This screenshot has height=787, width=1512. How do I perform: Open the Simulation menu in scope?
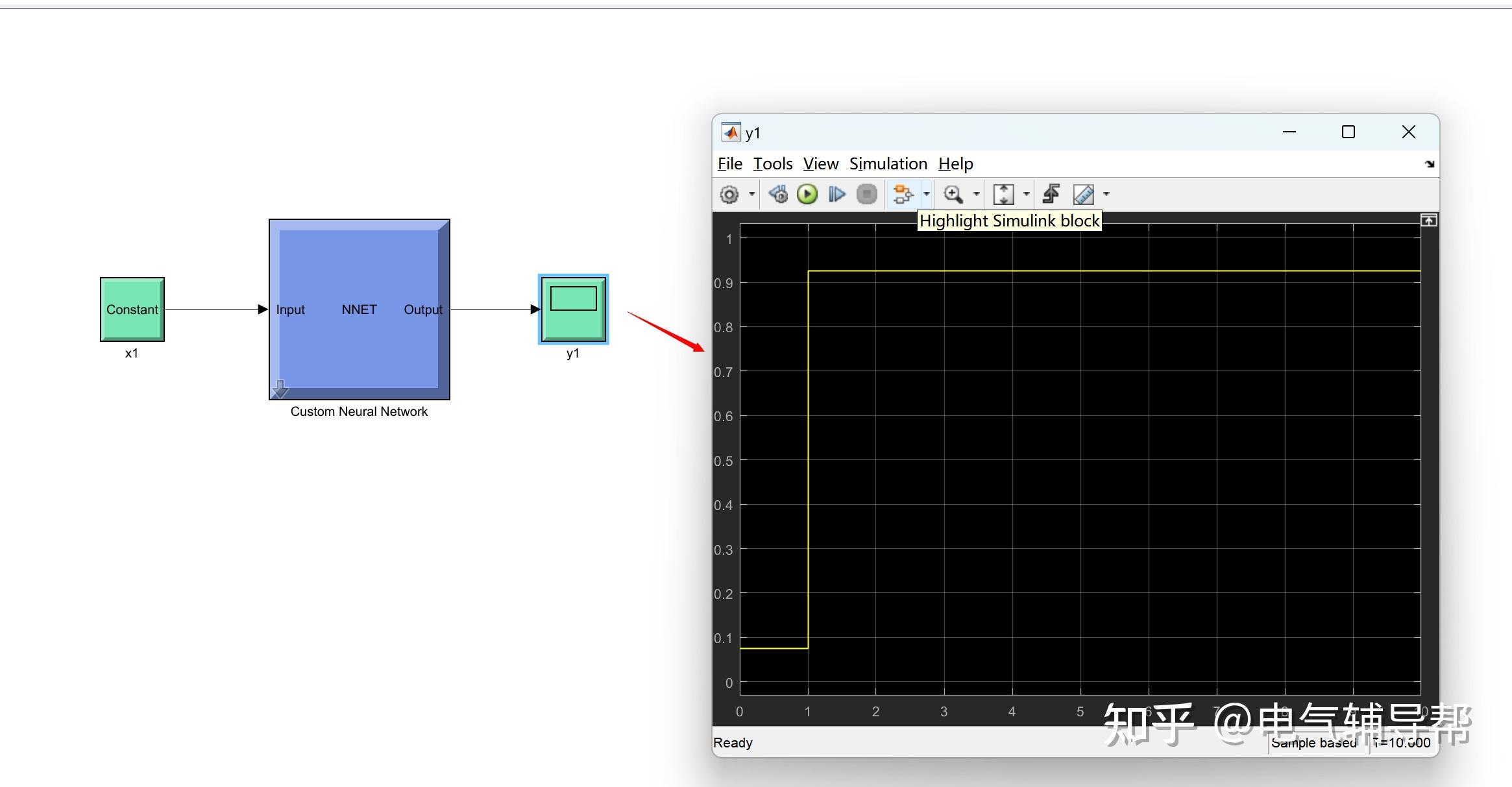point(888,163)
